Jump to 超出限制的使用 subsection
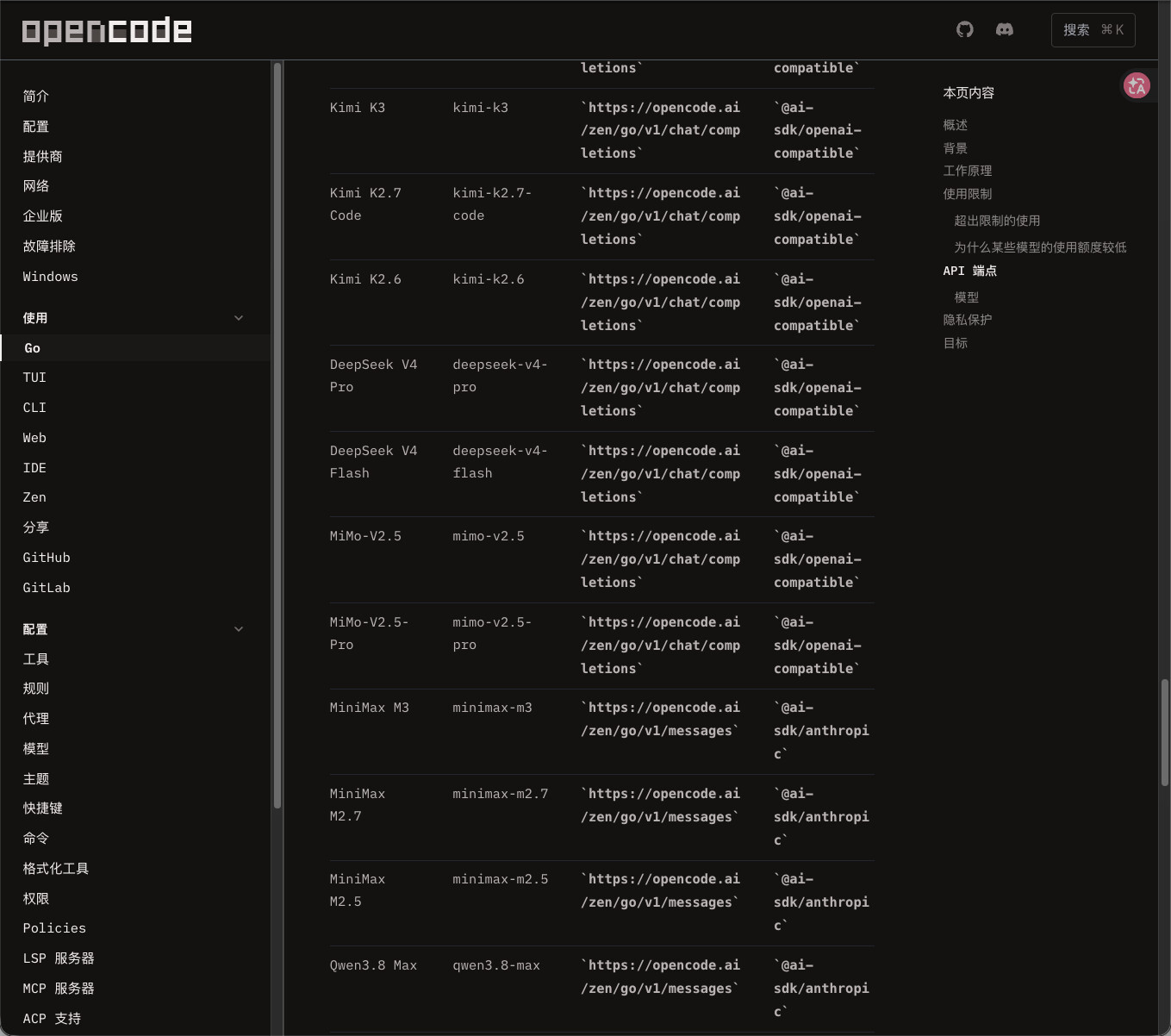1171x1036 pixels. (x=997, y=221)
